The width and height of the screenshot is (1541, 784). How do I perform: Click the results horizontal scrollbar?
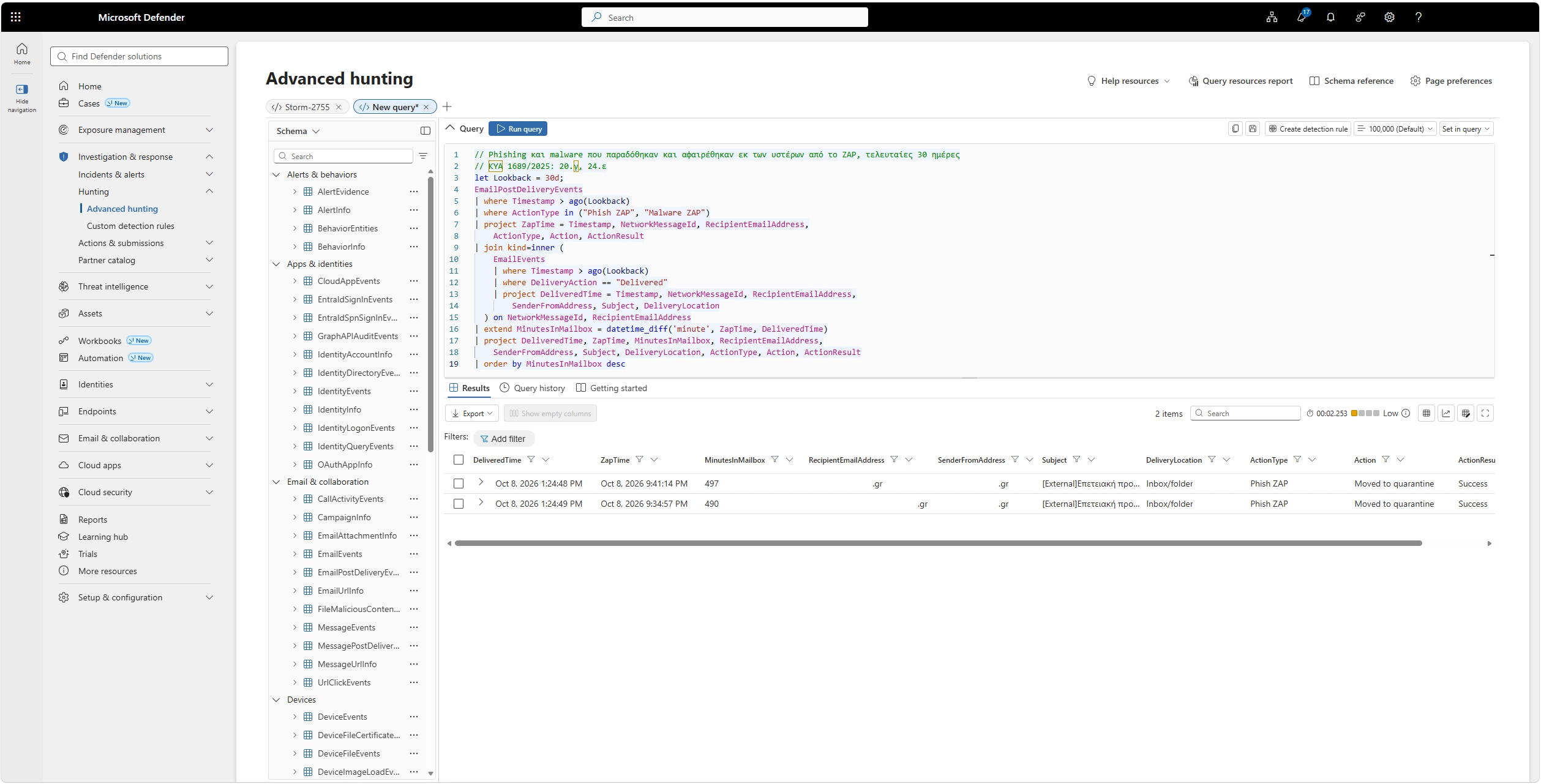938,543
